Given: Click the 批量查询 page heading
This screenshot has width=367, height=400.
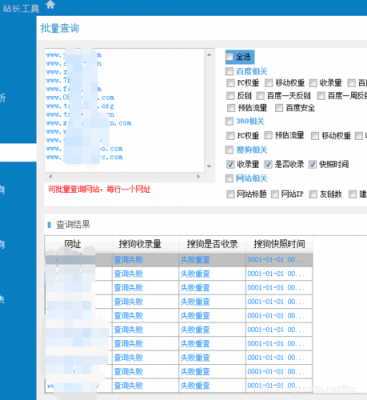Looking at the screenshot, I should tap(60, 28).
